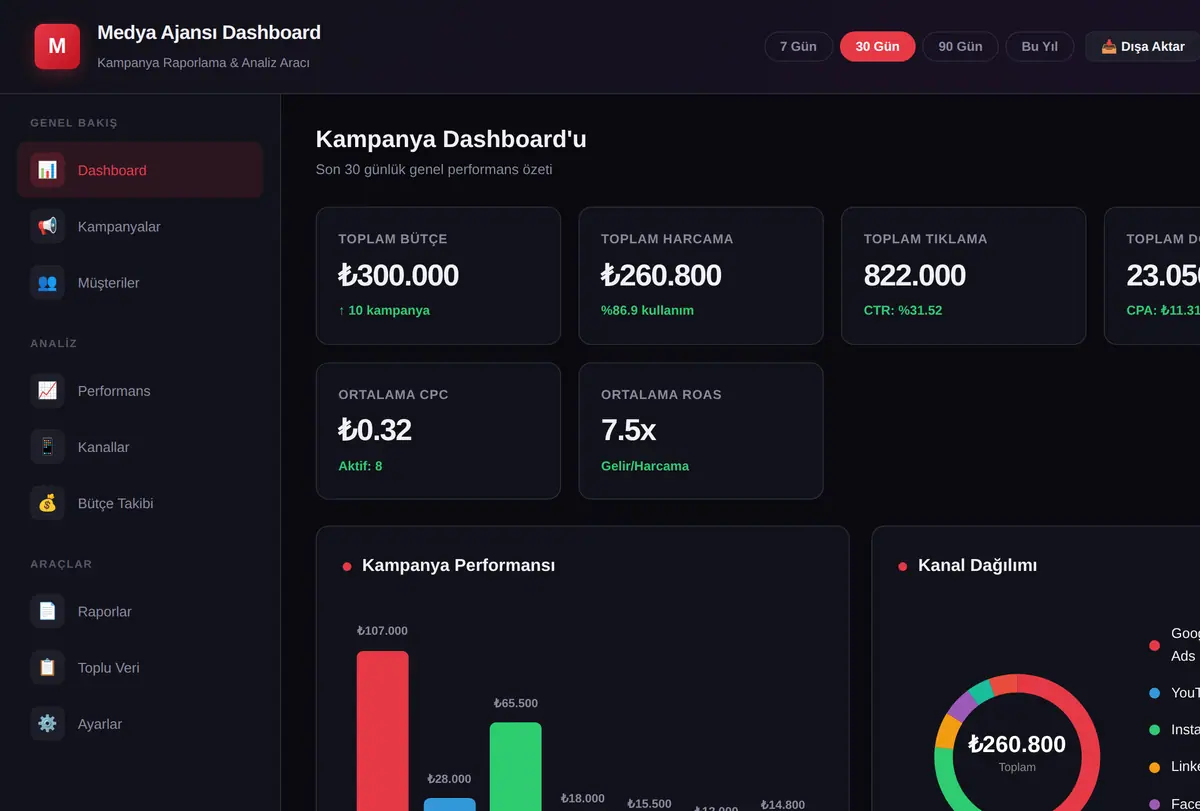Click the Bütçe Takibi money bag icon
The width and height of the screenshot is (1200, 811).
click(47, 503)
